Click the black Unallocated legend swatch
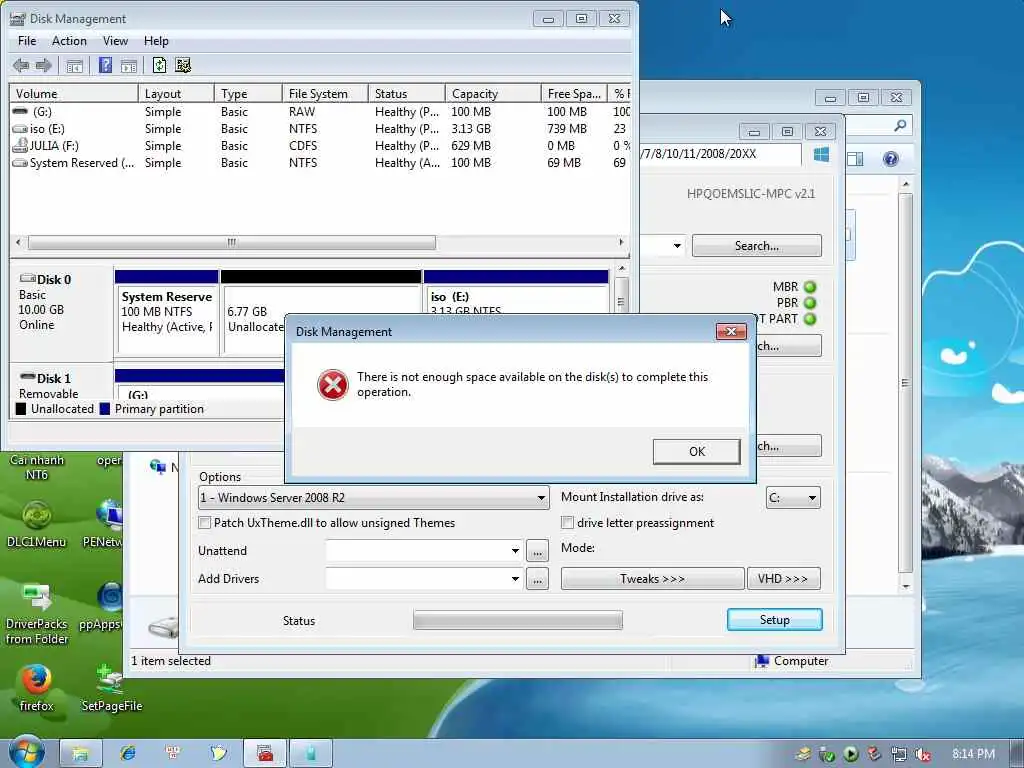The height and width of the screenshot is (768, 1024). tap(21, 409)
